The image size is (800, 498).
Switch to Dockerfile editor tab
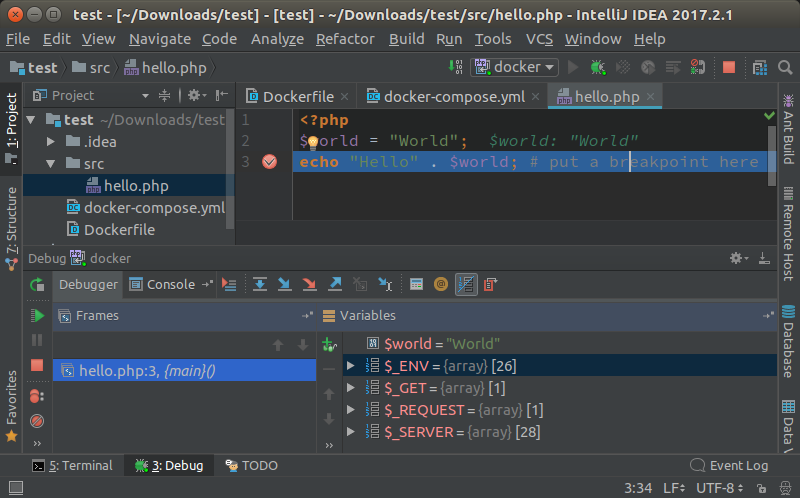(x=297, y=96)
